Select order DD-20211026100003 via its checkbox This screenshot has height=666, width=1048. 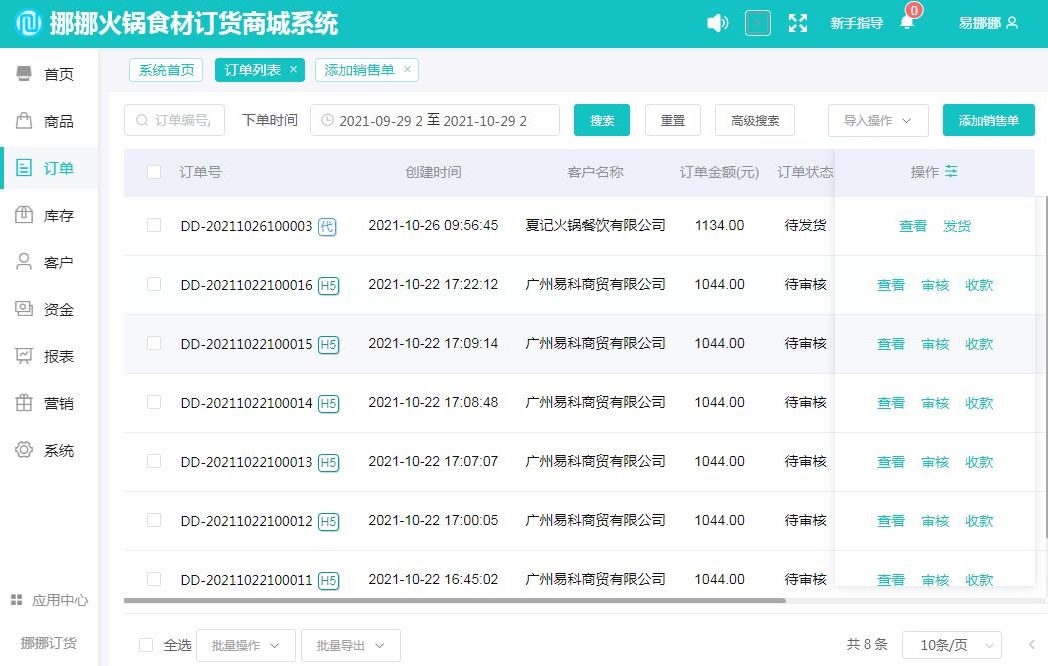pyautogui.click(x=153, y=225)
